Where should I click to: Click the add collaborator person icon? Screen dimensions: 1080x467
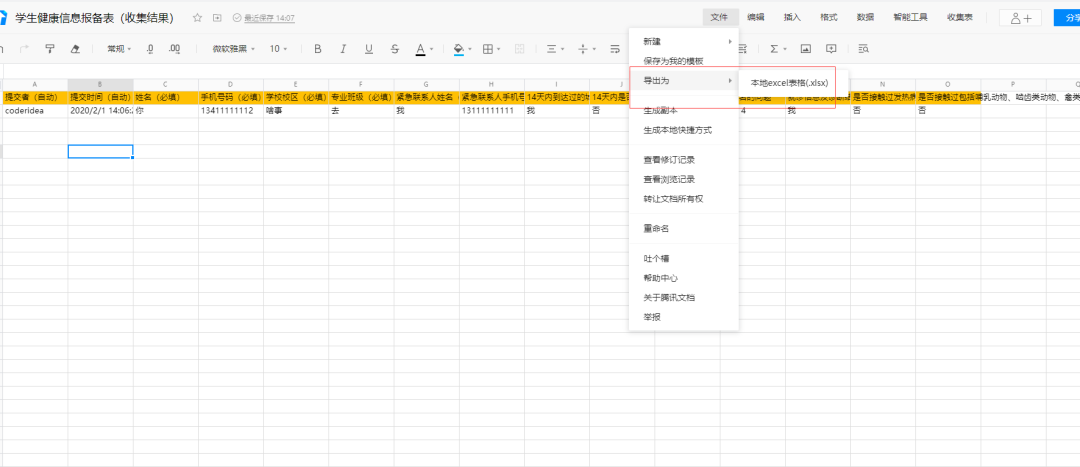pos(1020,18)
